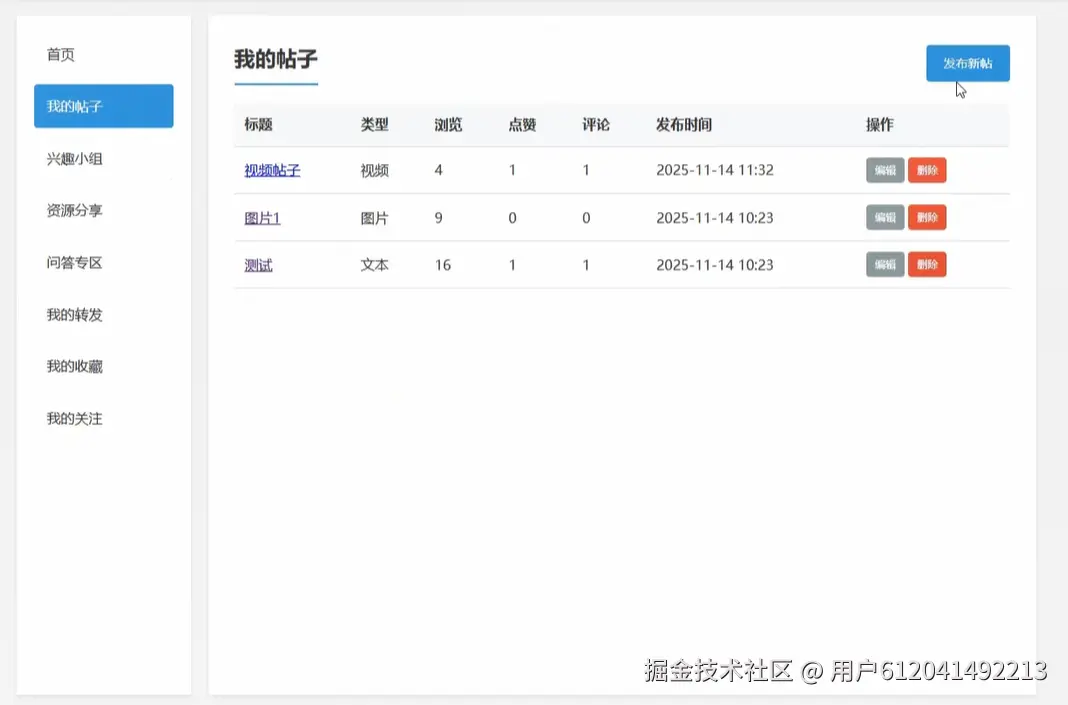Open 我的收藏 from the sidebar
Screen dimensions: 1068x705
pos(74,366)
